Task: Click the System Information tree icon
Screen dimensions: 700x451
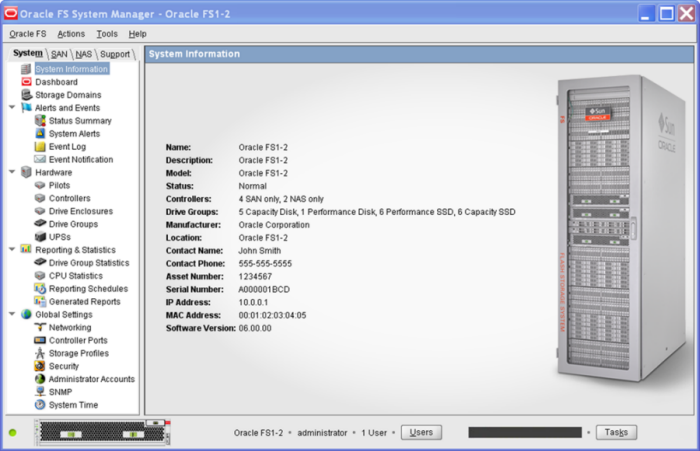Action: 26,69
